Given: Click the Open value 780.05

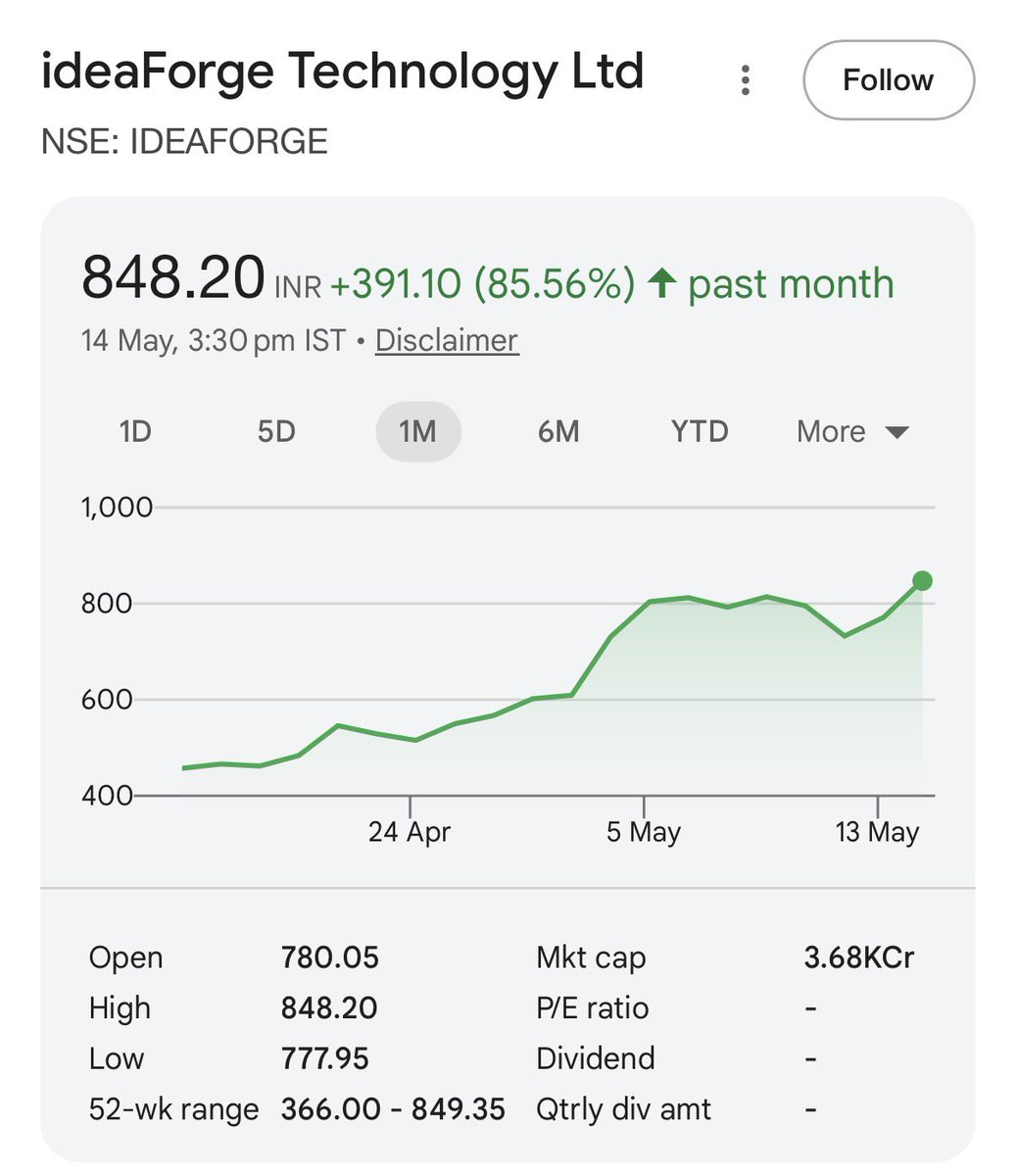Looking at the screenshot, I should click(330, 957).
